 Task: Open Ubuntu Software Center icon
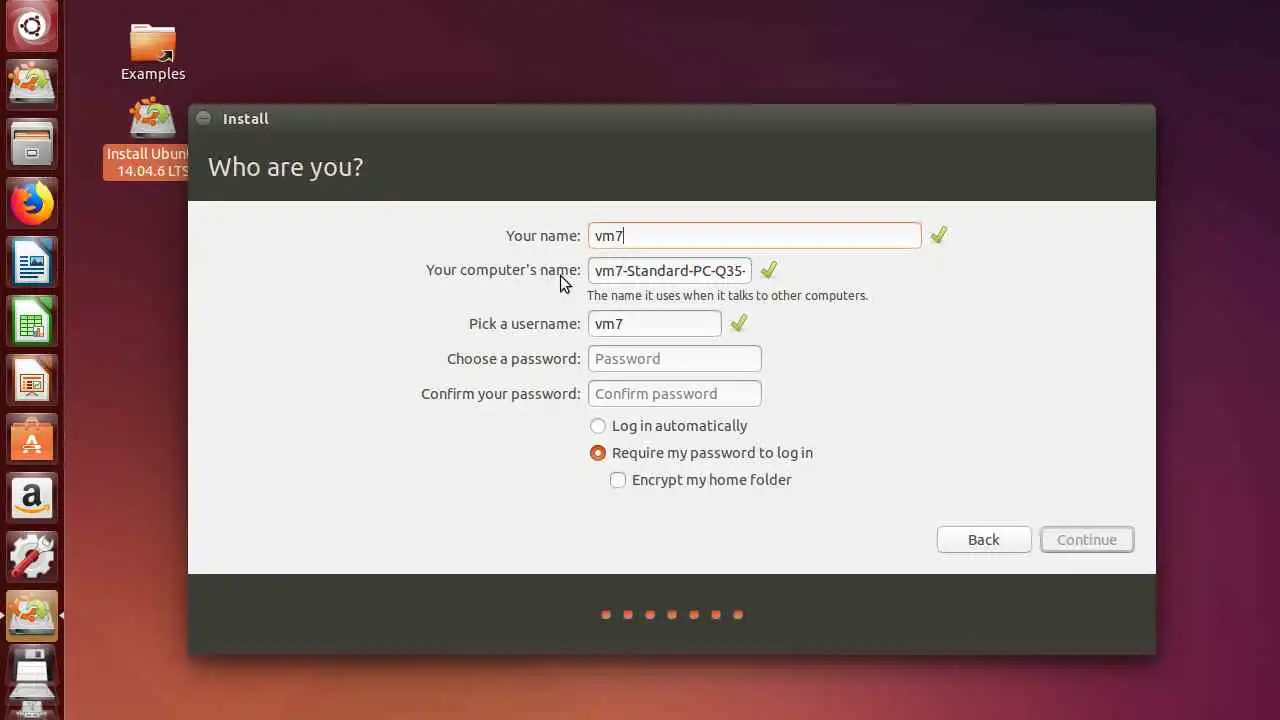[32, 439]
